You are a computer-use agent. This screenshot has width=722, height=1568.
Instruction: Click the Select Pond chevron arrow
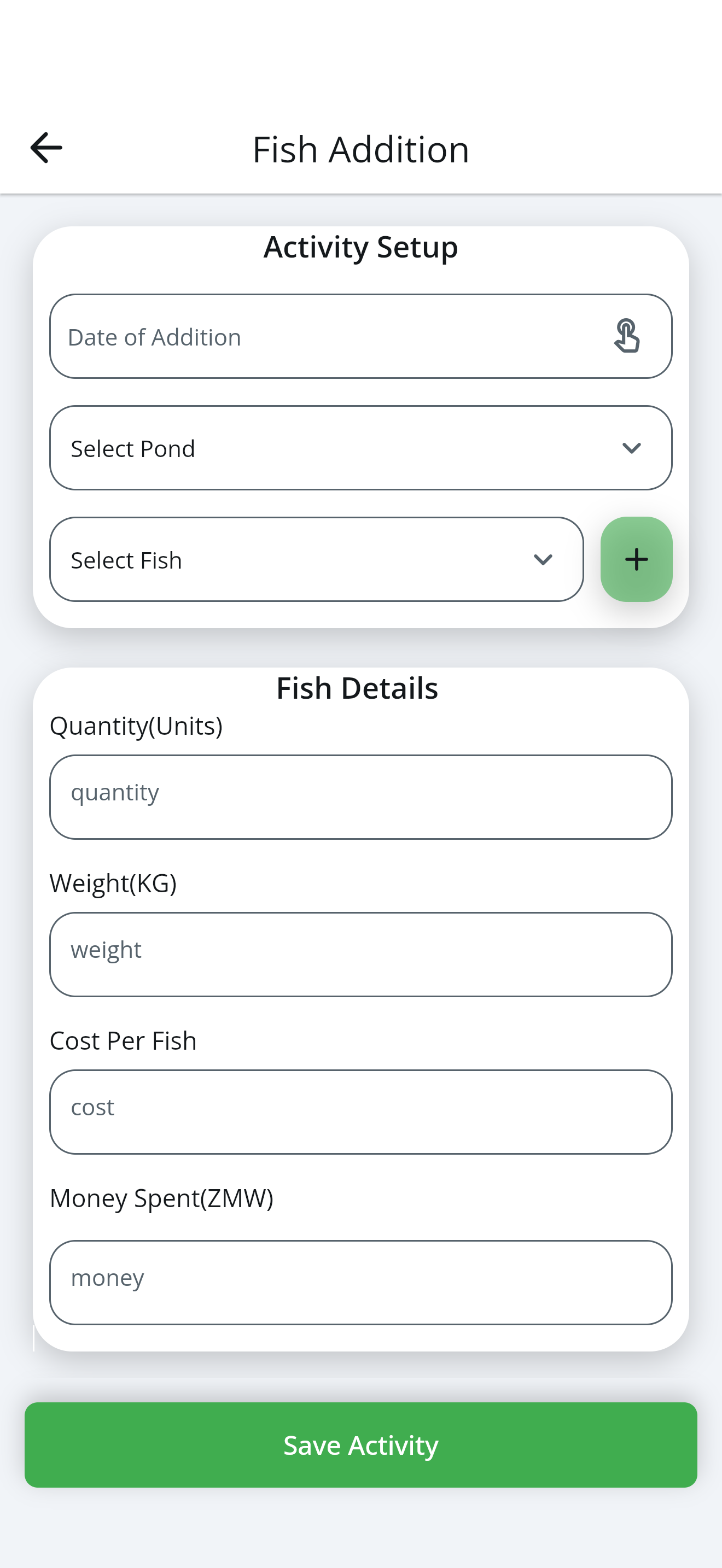tap(631, 449)
